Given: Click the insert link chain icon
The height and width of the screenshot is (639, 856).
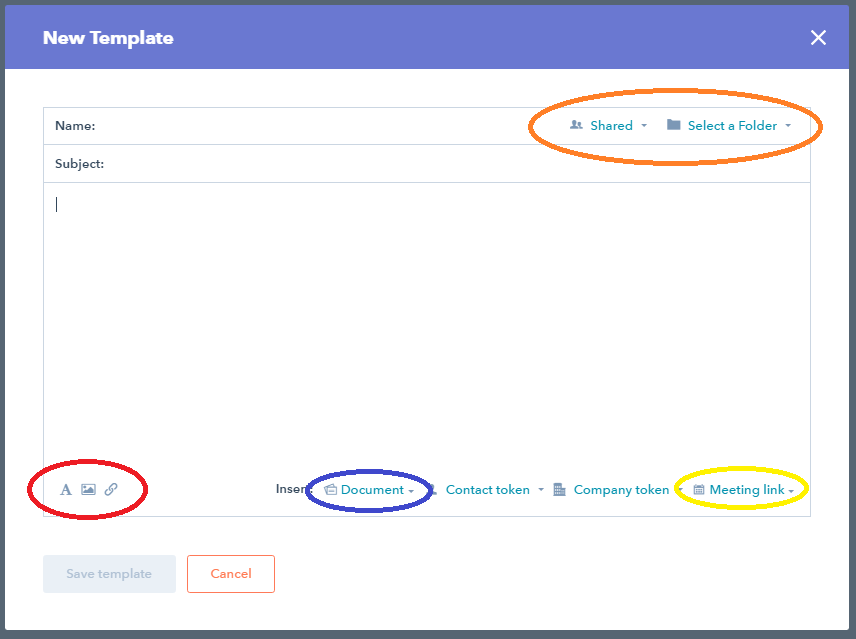Looking at the screenshot, I should [111, 489].
